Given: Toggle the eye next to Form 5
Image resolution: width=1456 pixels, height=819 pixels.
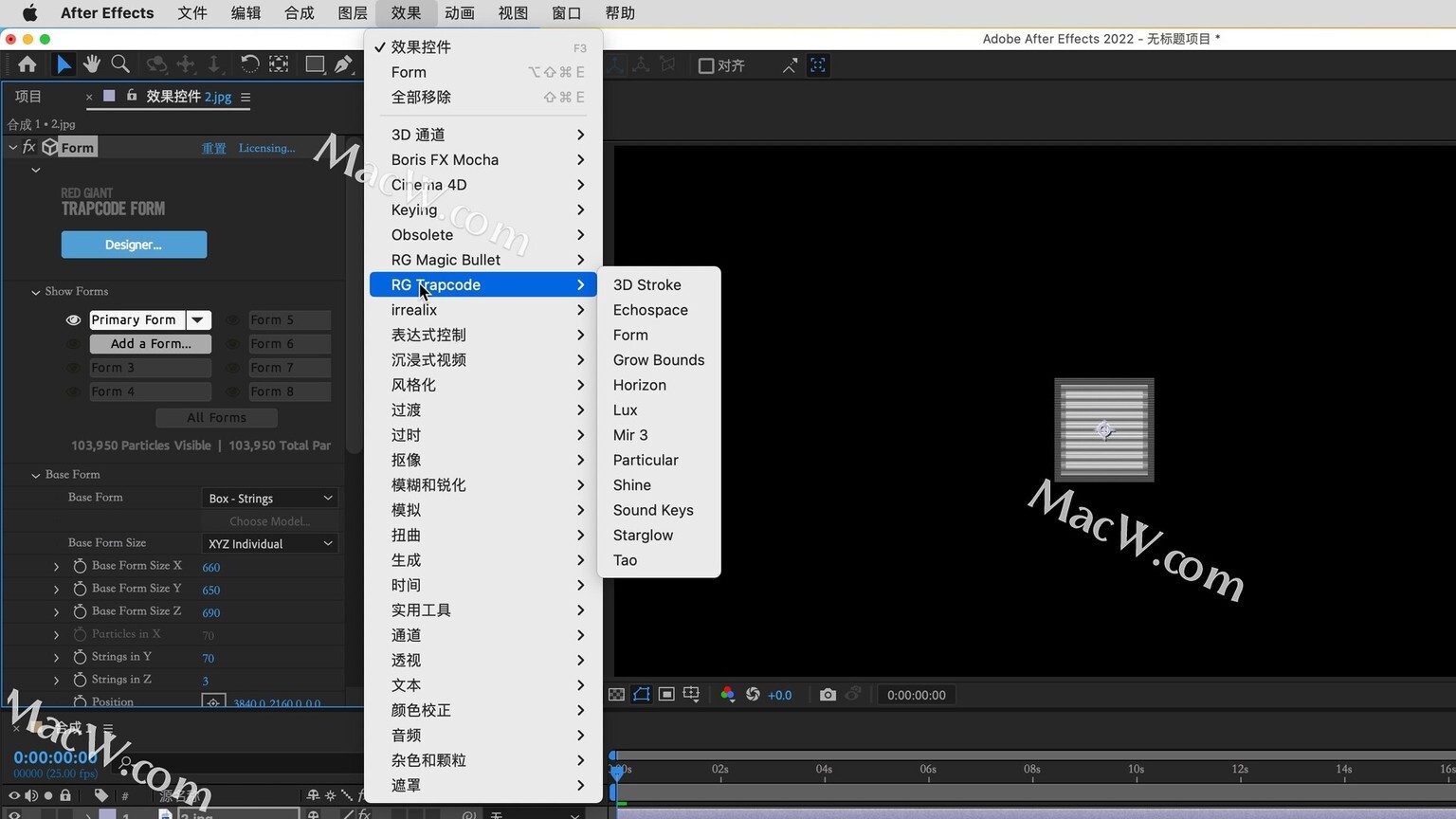Looking at the screenshot, I should tap(232, 320).
